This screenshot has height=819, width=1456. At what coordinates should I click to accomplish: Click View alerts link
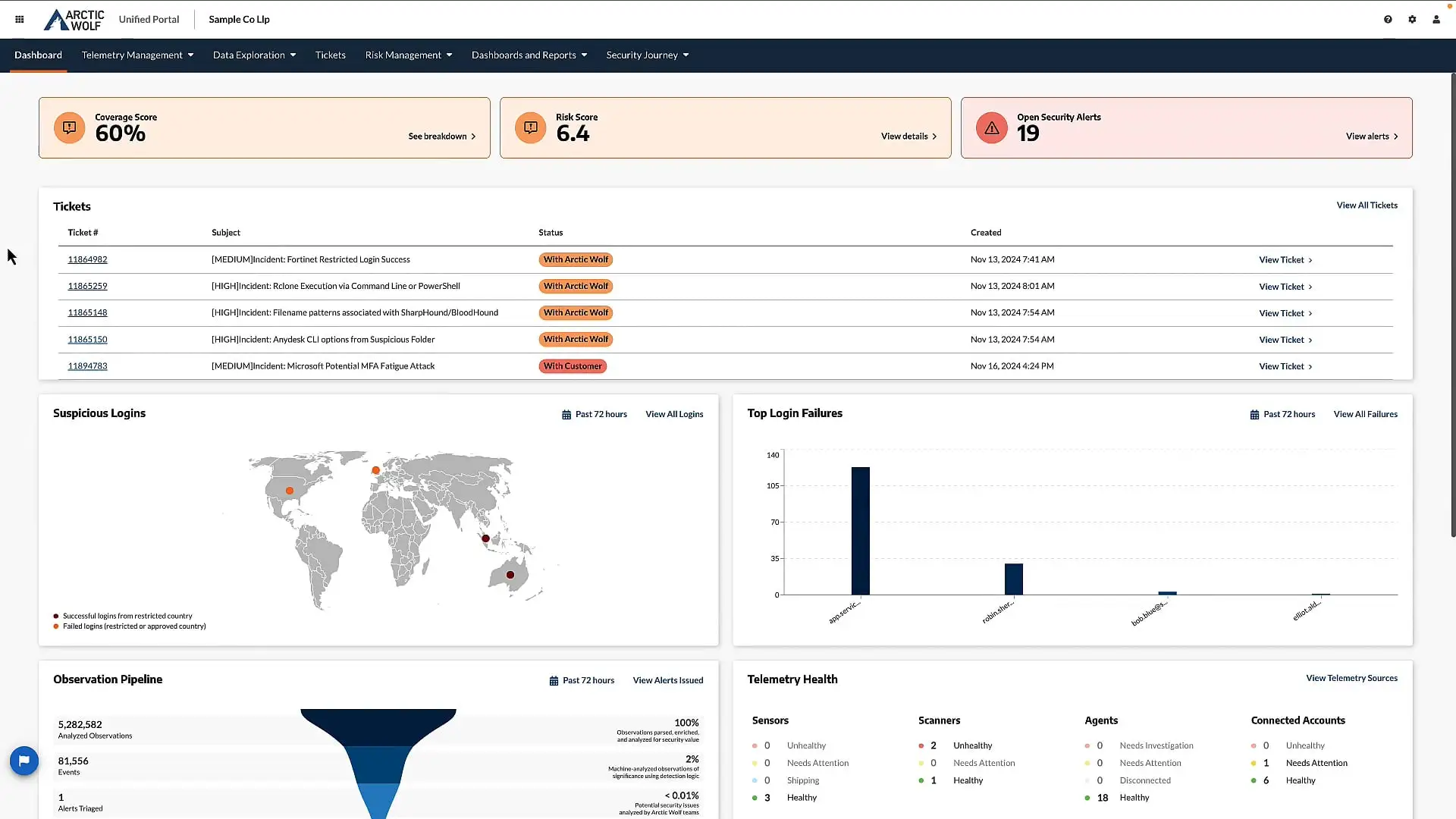point(1372,136)
